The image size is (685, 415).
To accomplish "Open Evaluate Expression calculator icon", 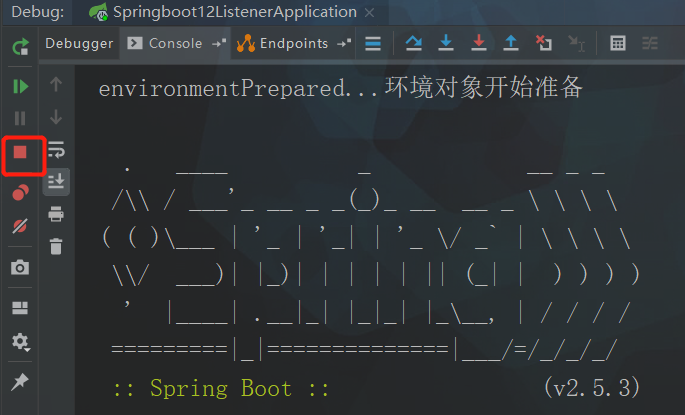I will (x=618, y=43).
